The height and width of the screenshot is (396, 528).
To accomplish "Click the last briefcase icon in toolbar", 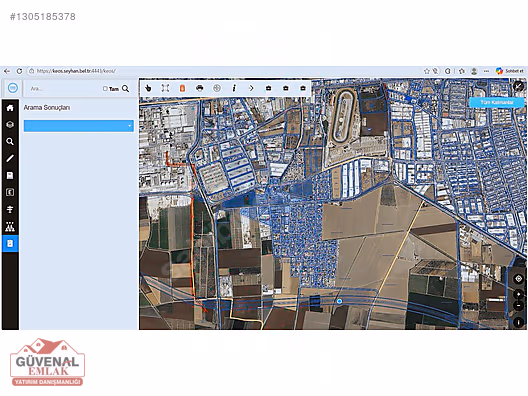I will (303, 88).
